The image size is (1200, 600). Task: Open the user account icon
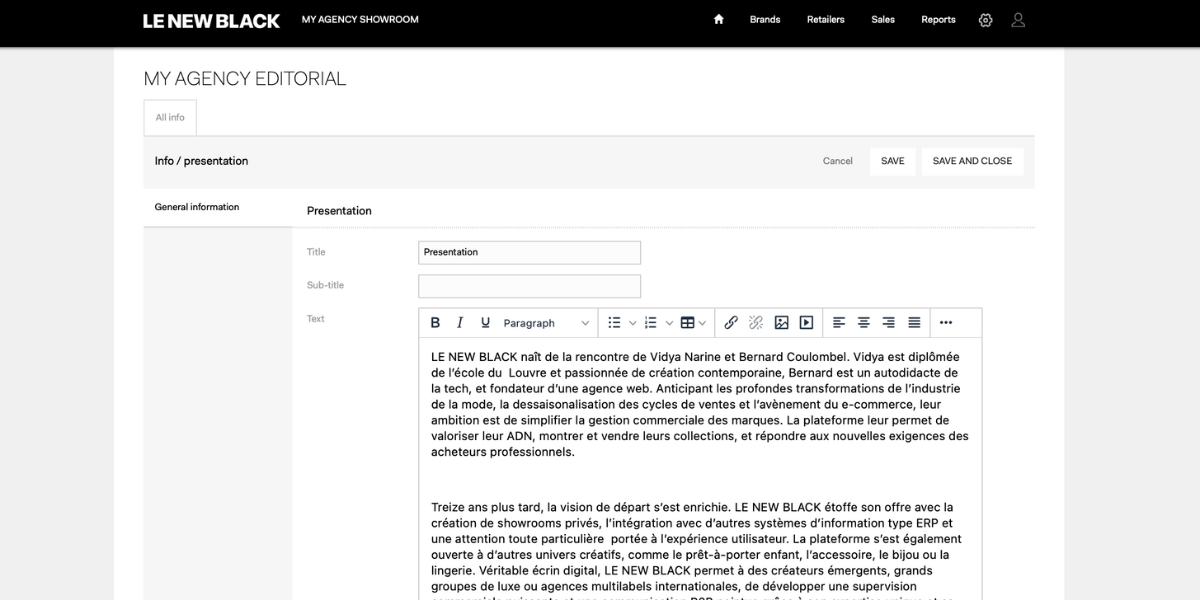1018,20
